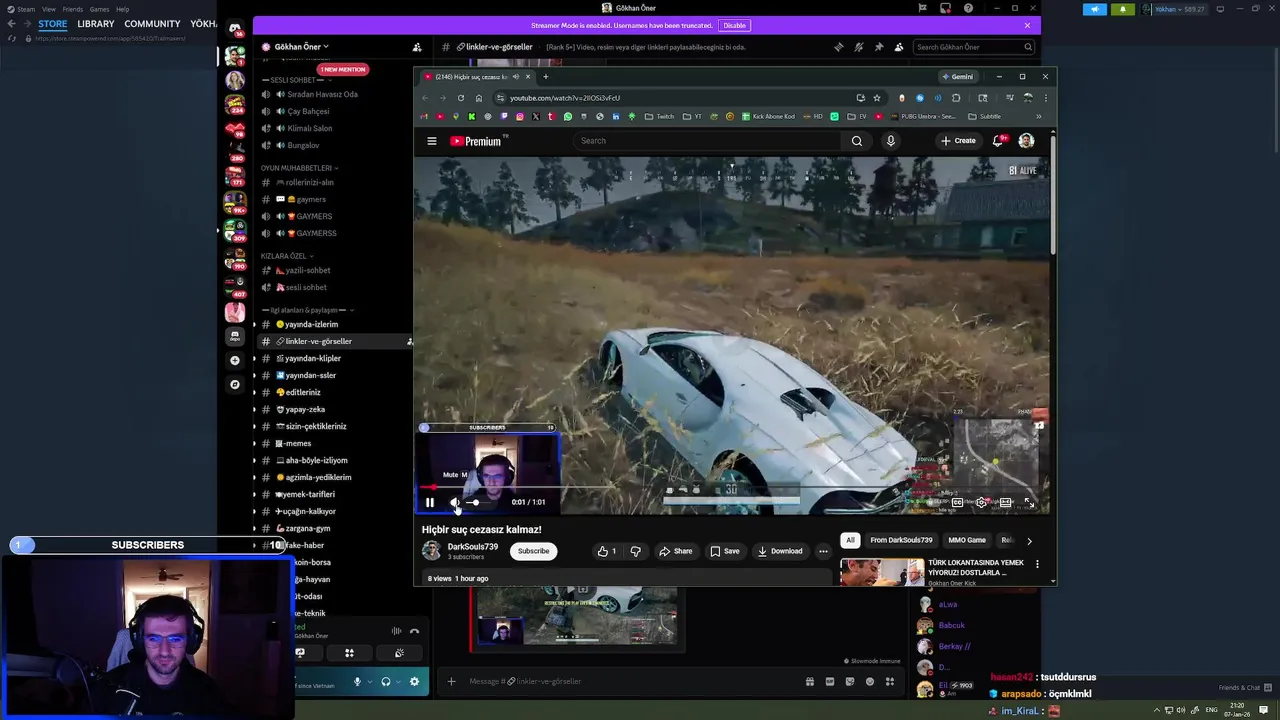Open more actions menu beside Download
The height and width of the screenshot is (720, 1280).
click(x=823, y=551)
